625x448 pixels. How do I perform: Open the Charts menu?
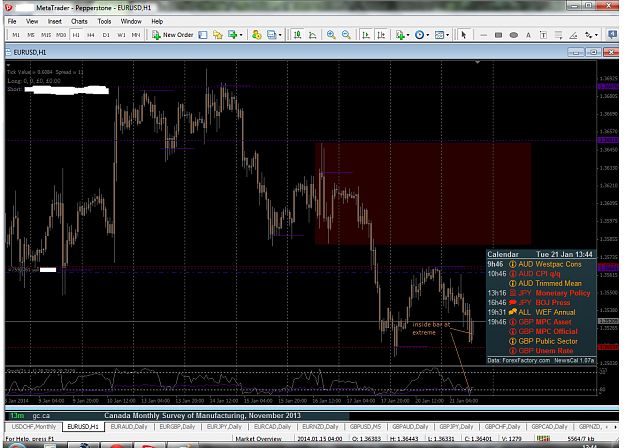tap(79, 22)
